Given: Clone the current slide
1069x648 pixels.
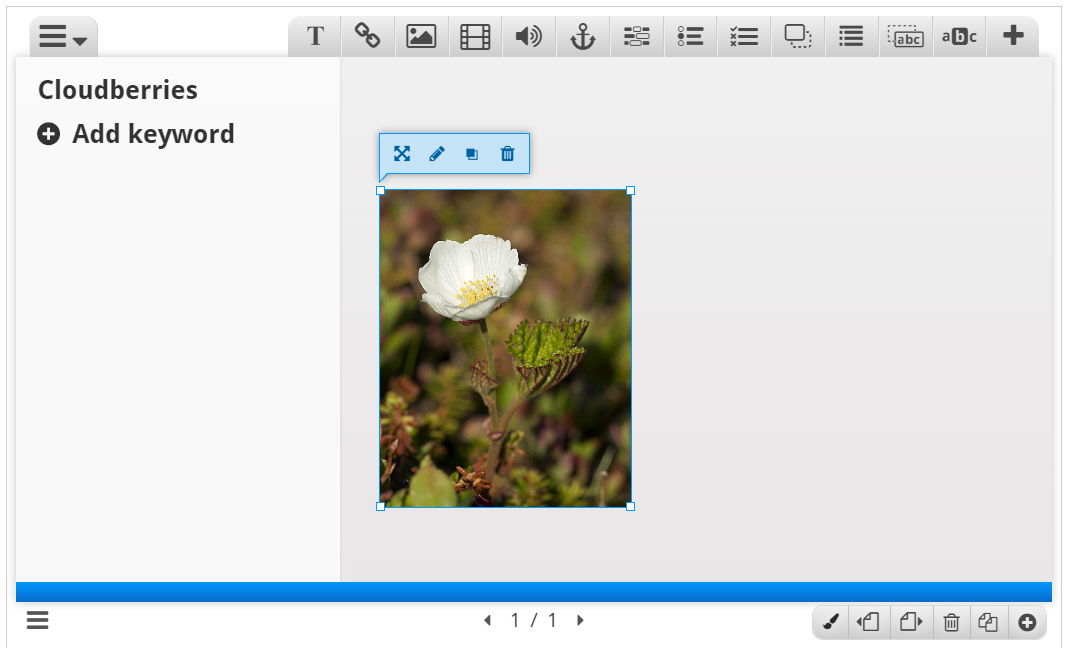Looking at the screenshot, I should tap(988, 622).
